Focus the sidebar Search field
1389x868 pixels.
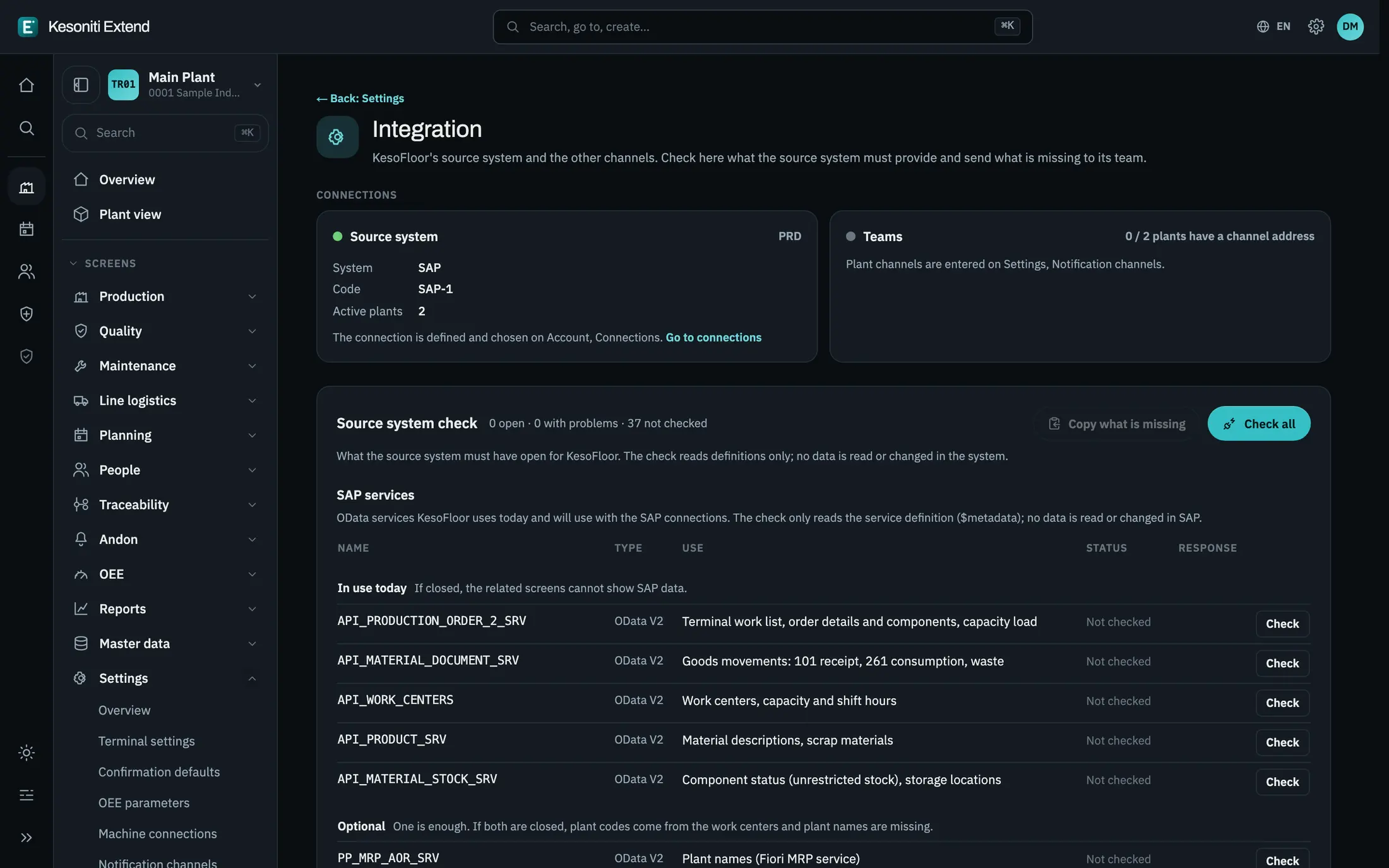(x=165, y=133)
